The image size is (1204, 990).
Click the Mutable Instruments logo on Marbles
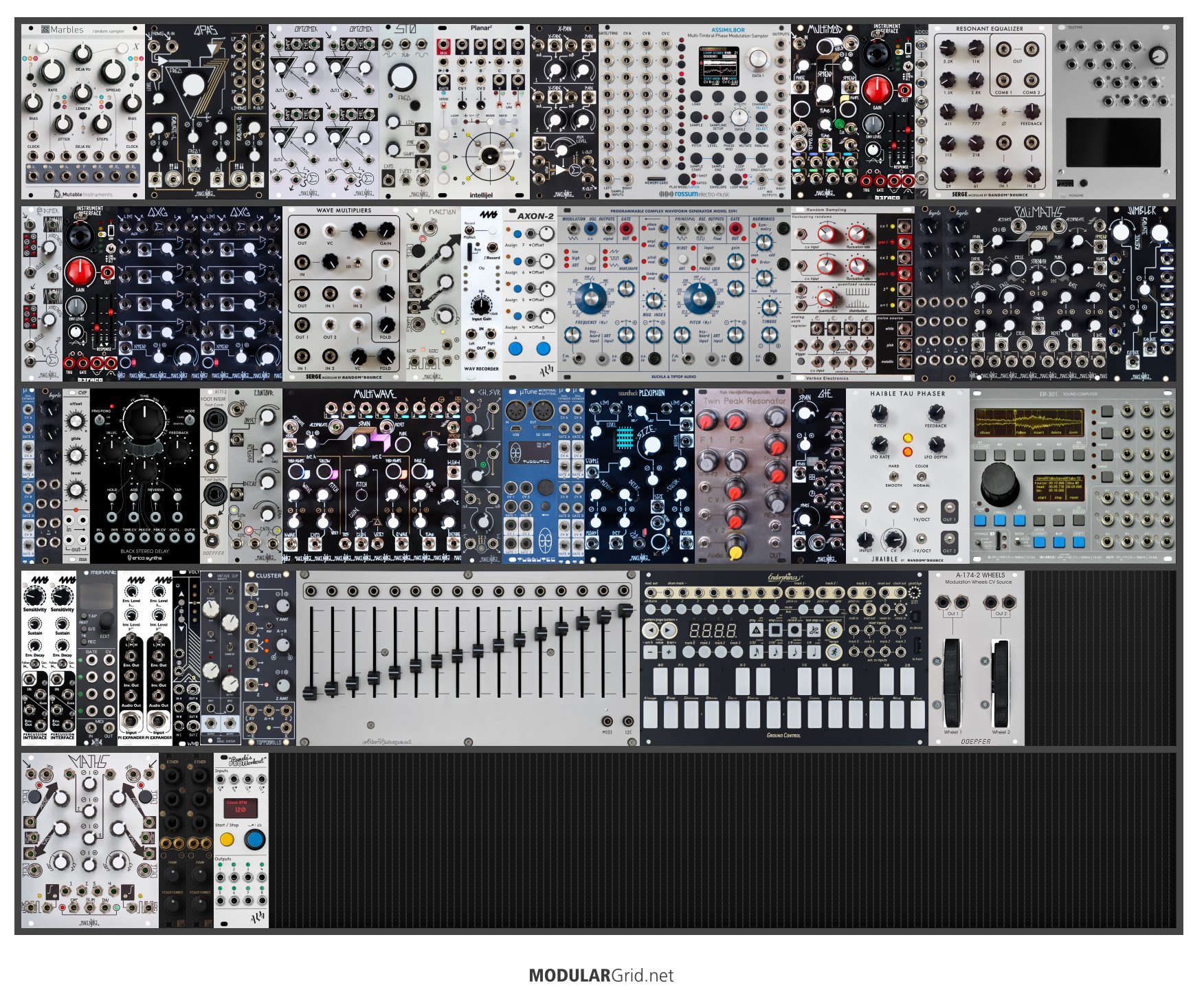tap(82, 195)
